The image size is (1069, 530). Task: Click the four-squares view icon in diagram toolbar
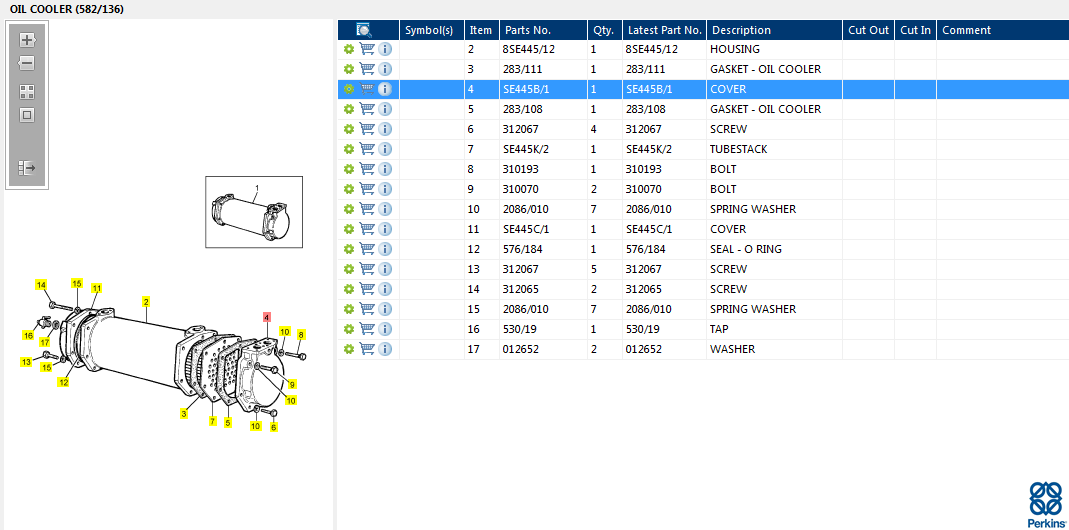click(x=27, y=92)
